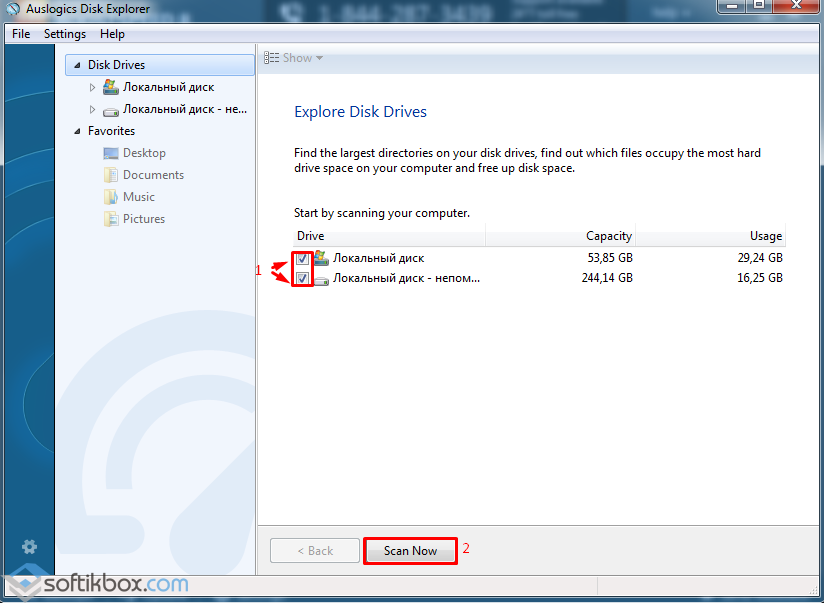Collapse the Disk Drives tree section
The image size is (824, 603).
78,65
